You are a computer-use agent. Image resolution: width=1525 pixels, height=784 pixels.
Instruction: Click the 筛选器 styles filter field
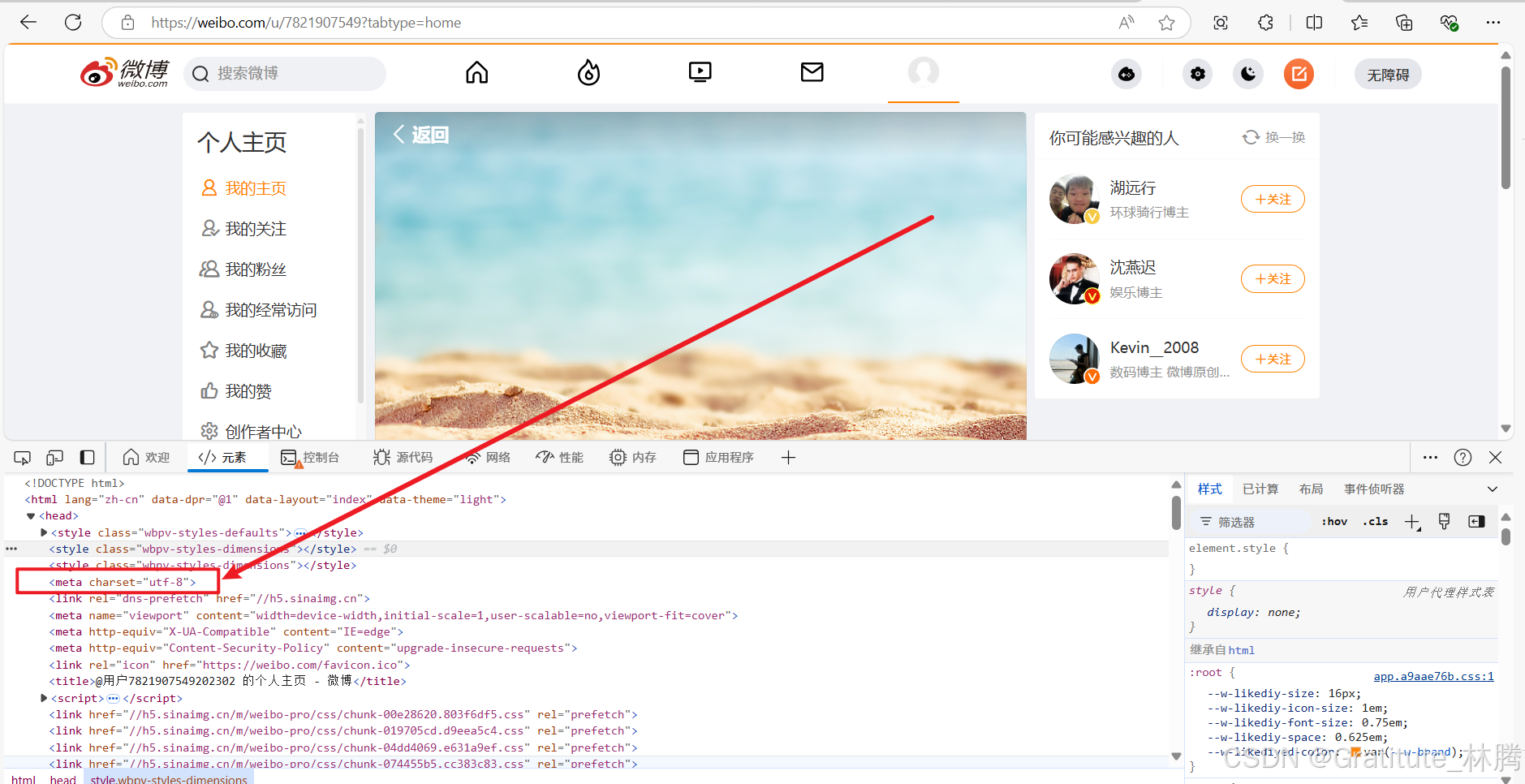point(1251,522)
